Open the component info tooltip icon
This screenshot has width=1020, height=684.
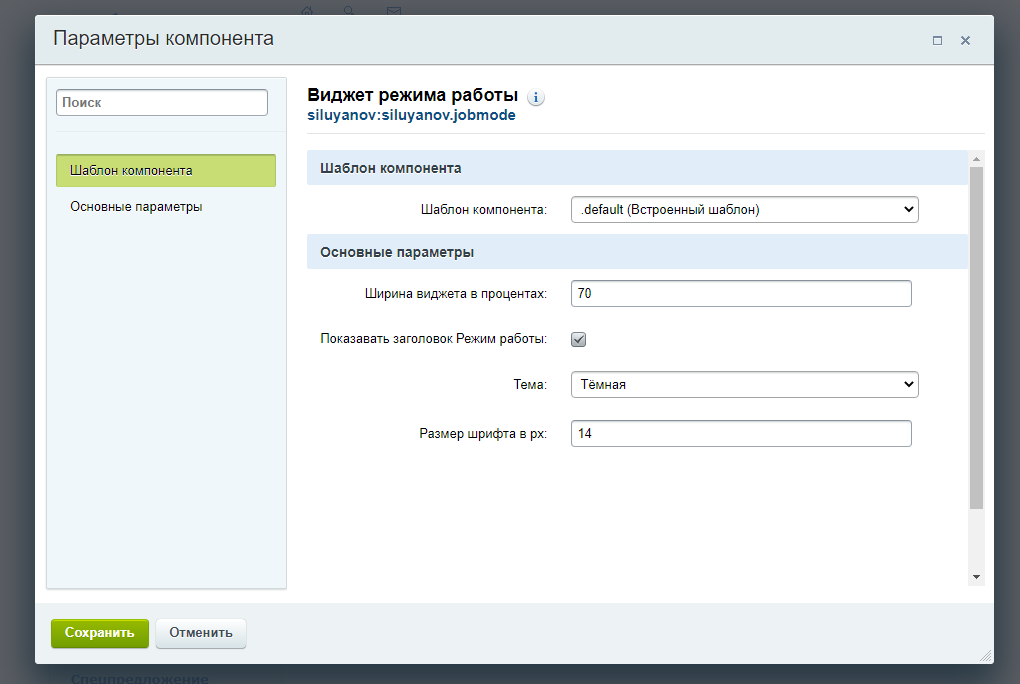point(536,97)
